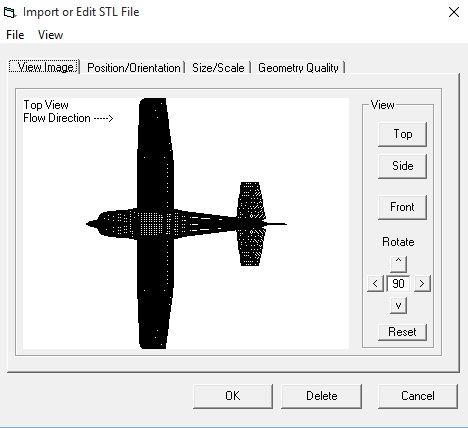
Task: Click the rotate right arrow button
Action: click(x=422, y=284)
